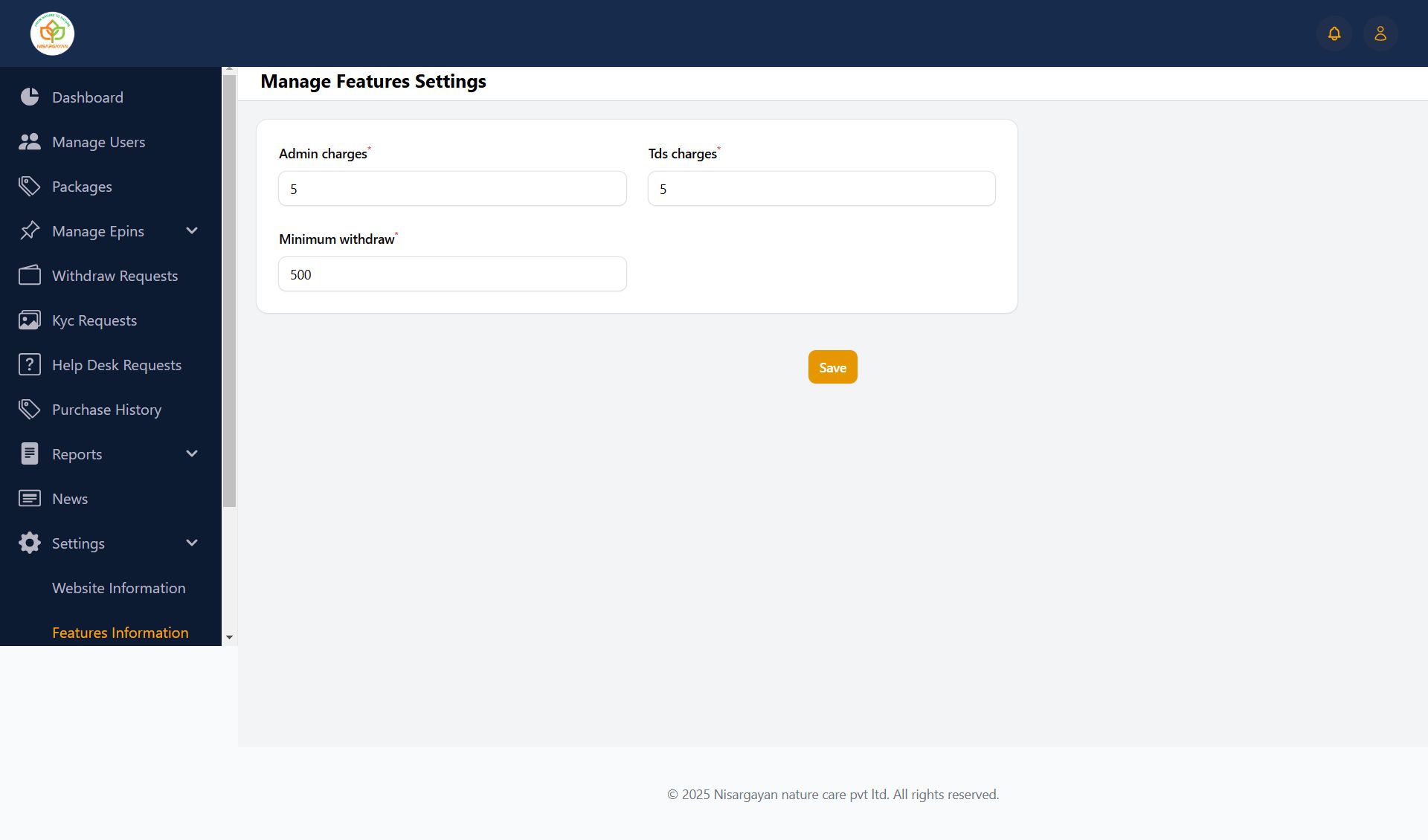Click the Withdraw Requests wallet icon
Image resolution: width=1428 pixels, height=840 pixels.
(30, 276)
